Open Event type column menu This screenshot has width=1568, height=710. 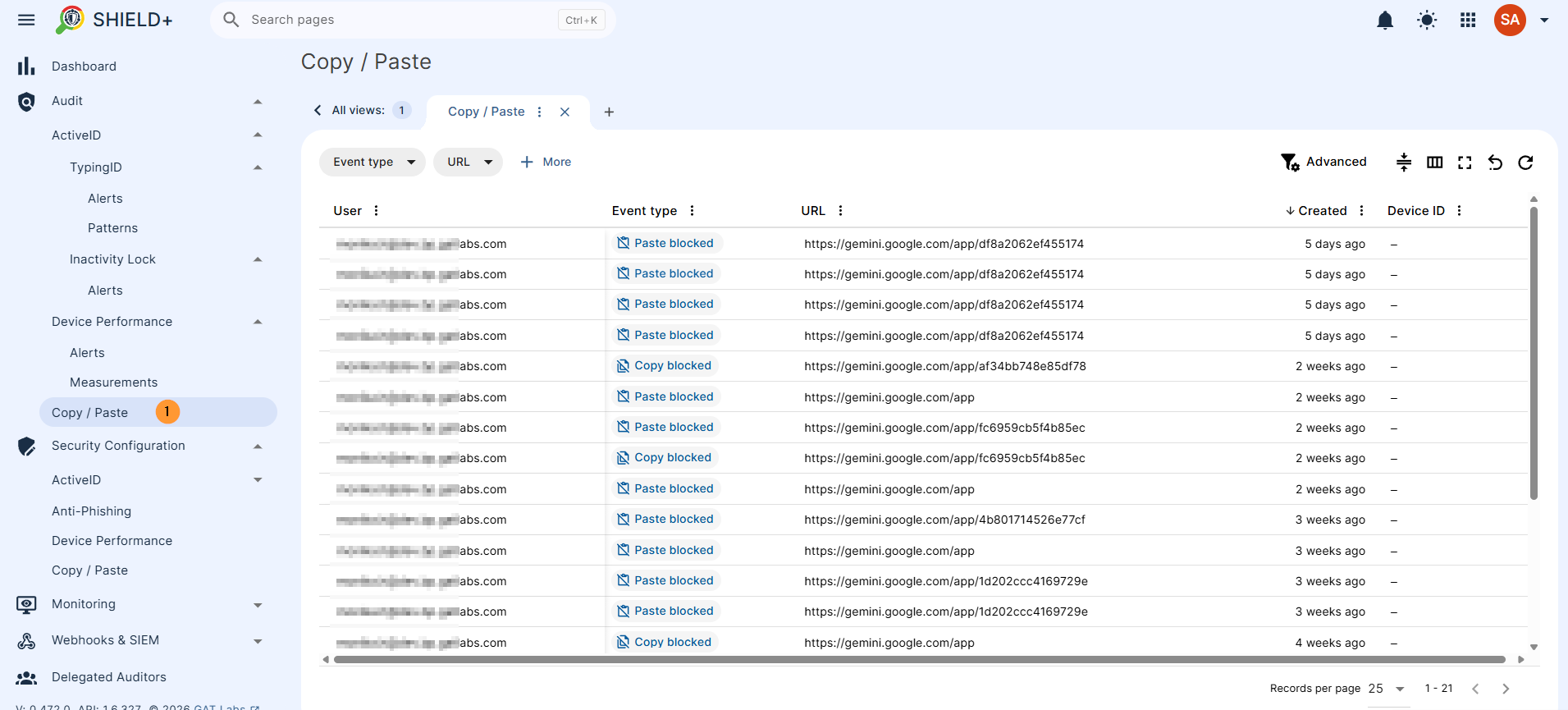692,211
